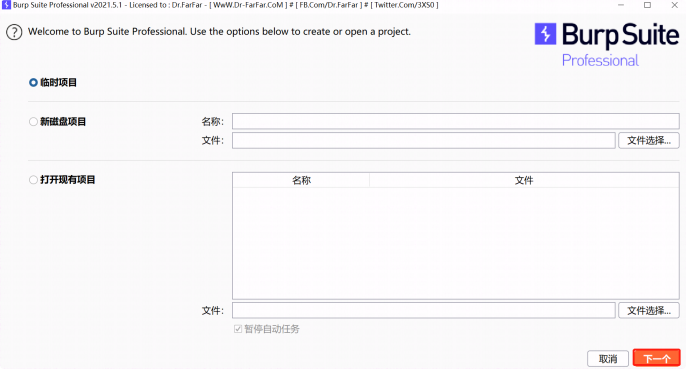Click the new project 名称 input field
This screenshot has height=369, width=686.
coord(455,121)
